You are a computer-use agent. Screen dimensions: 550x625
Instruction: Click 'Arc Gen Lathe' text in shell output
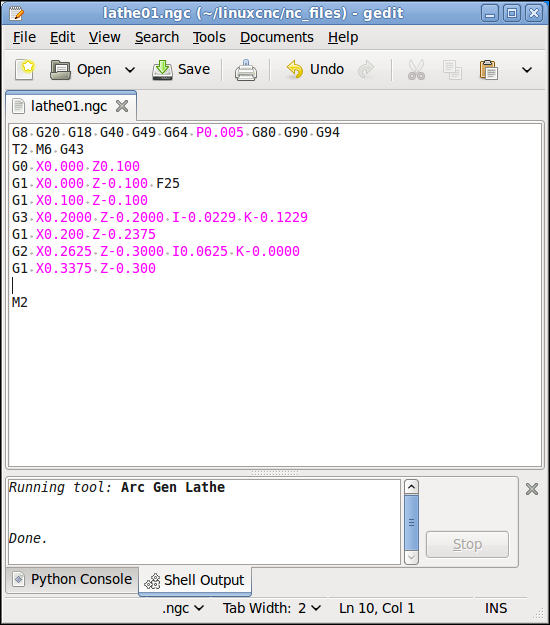(173, 487)
